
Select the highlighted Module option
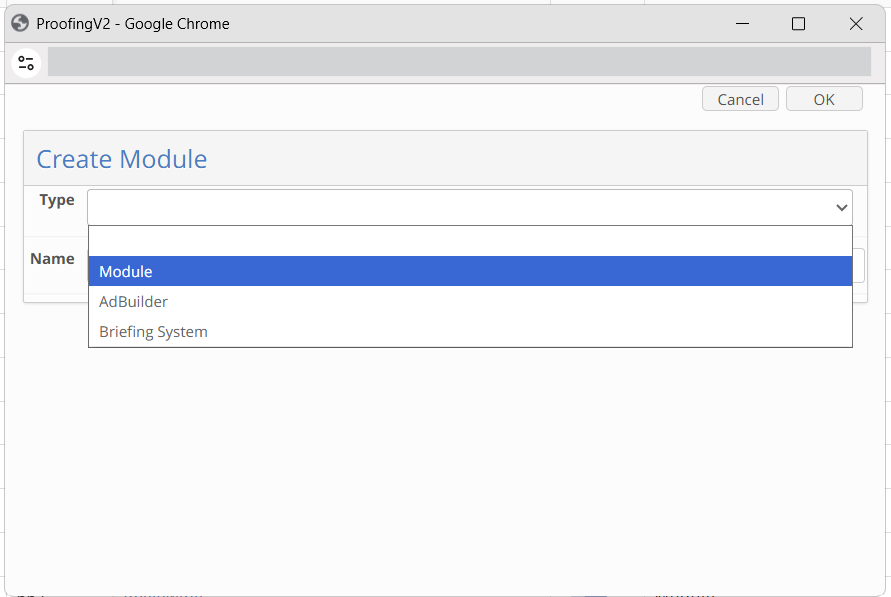pos(471,271)
